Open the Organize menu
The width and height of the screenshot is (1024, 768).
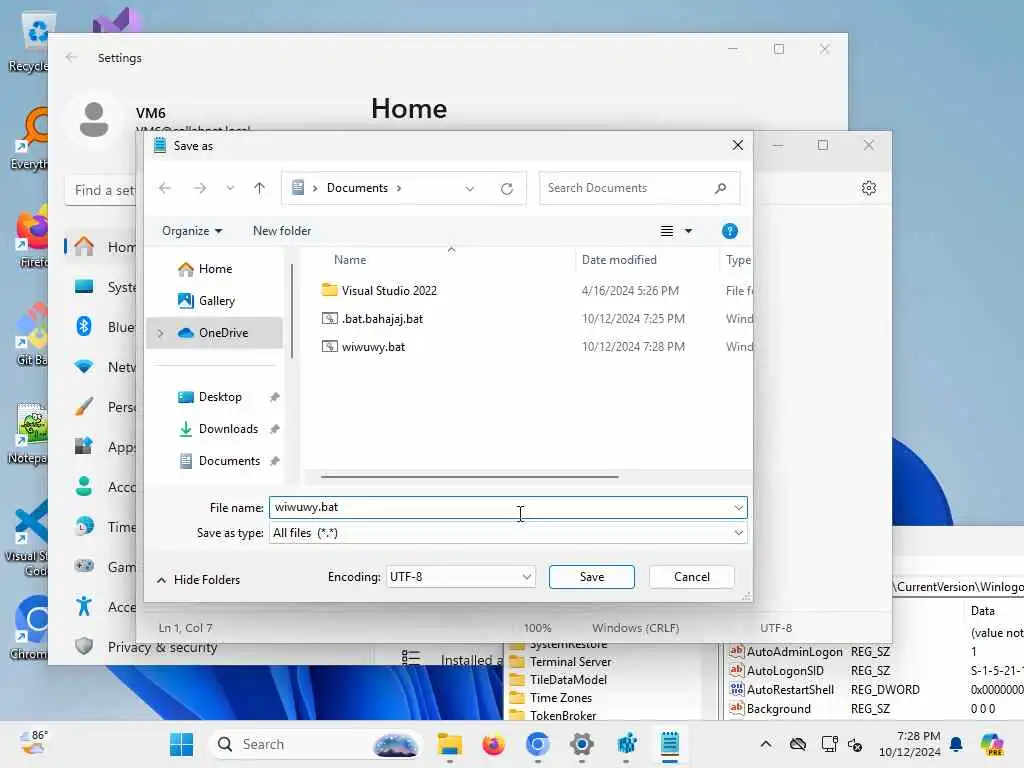click(x=192, y=231)
